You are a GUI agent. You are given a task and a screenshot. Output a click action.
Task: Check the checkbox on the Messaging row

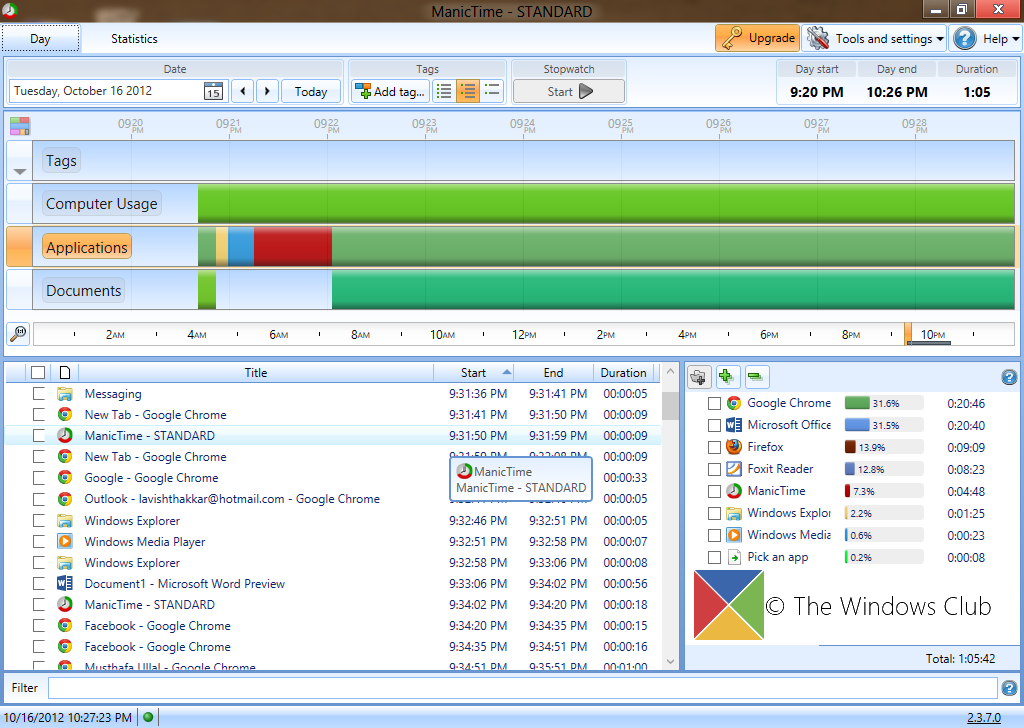38,394
